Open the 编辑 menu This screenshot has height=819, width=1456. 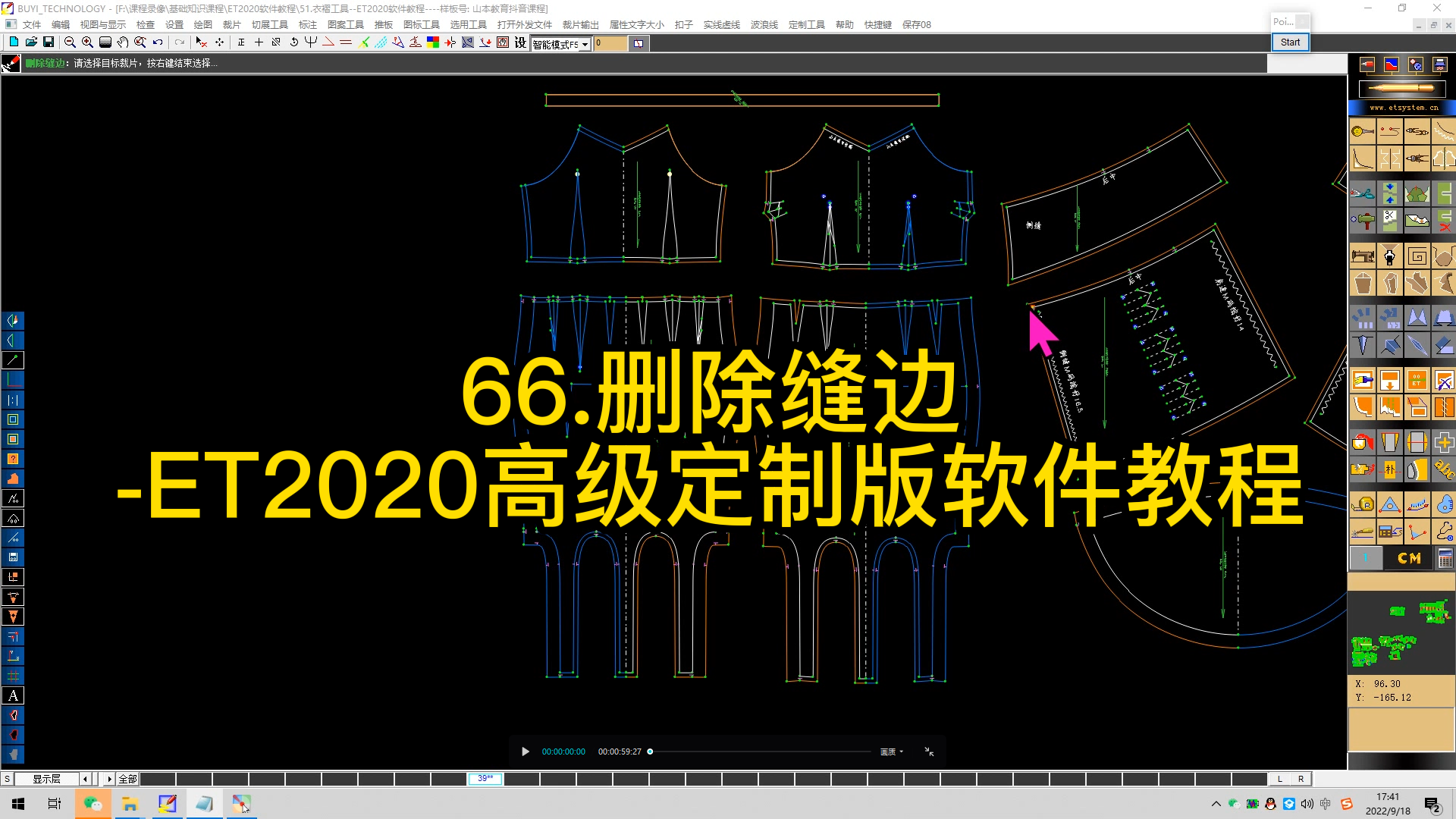61,24
